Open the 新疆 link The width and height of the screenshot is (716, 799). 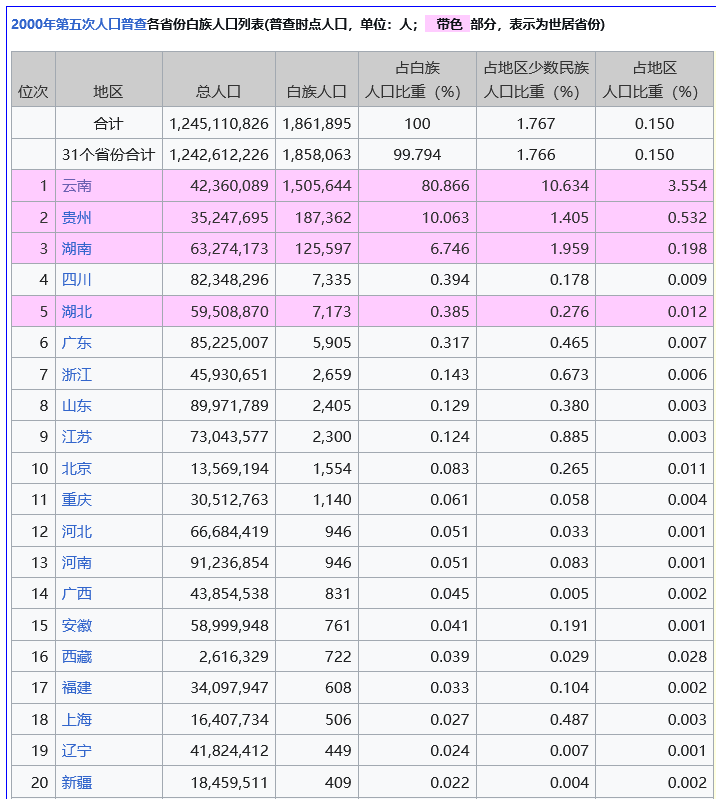[76, 782]
